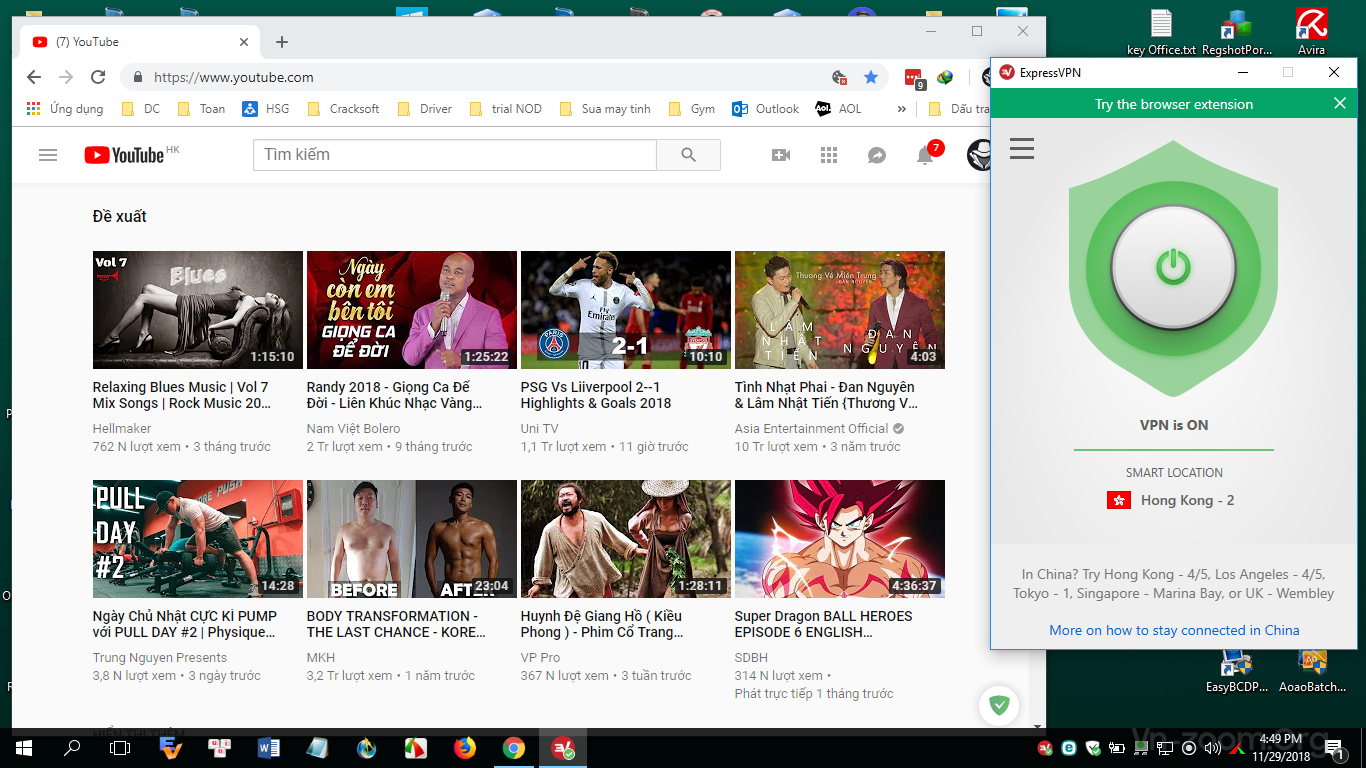Viewport: 1366px width, 768px height.
Task: Open the Sua may tinh bookmark folder
Action: pyautogui.click(x=605, y=109)
